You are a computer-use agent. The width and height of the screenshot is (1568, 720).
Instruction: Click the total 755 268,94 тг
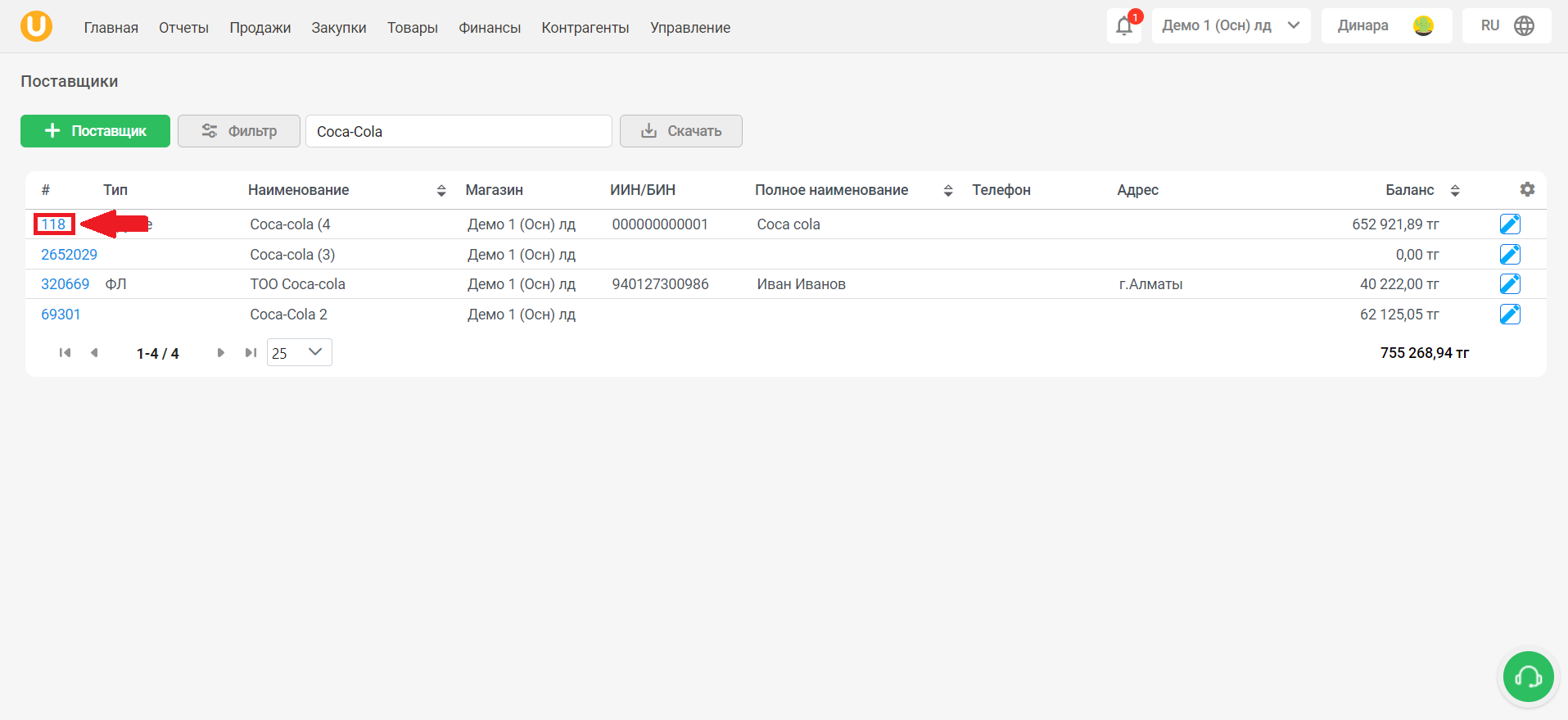coord(1424,353)
